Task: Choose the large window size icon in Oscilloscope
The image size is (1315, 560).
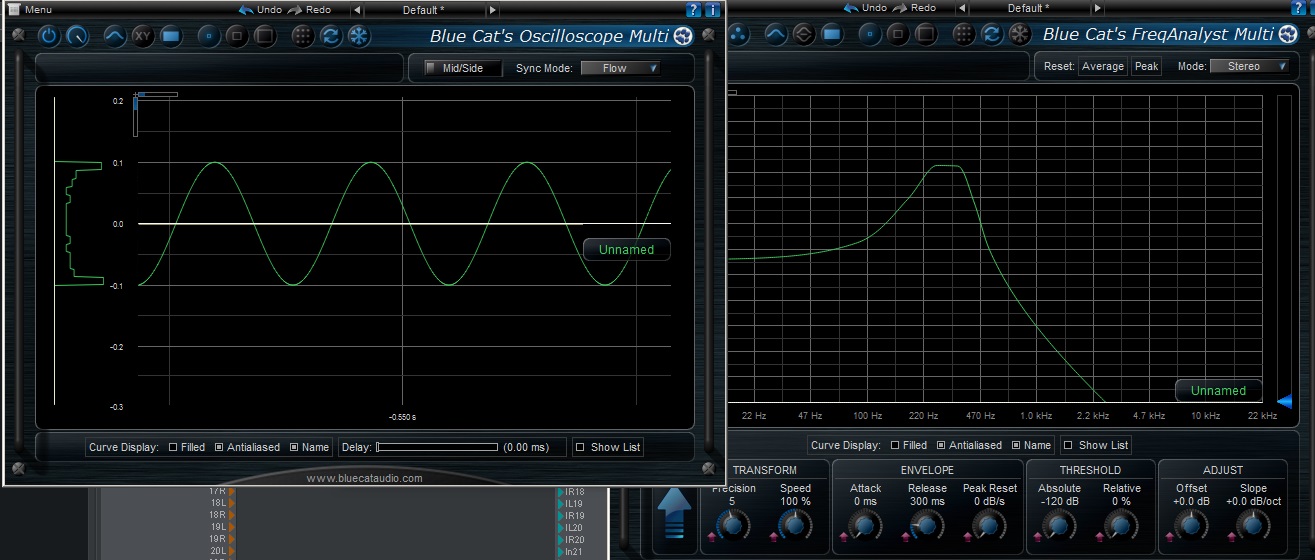Action: (265, 36)
